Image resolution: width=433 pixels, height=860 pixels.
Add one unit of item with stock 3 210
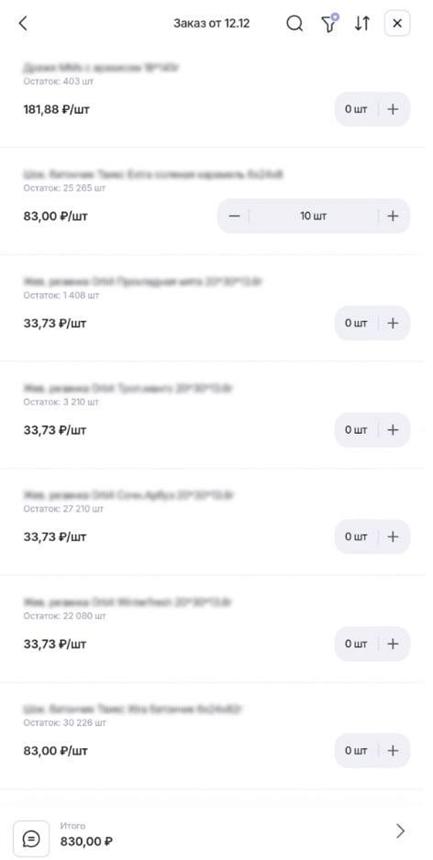pyautogui.click(x=392, y=430)
